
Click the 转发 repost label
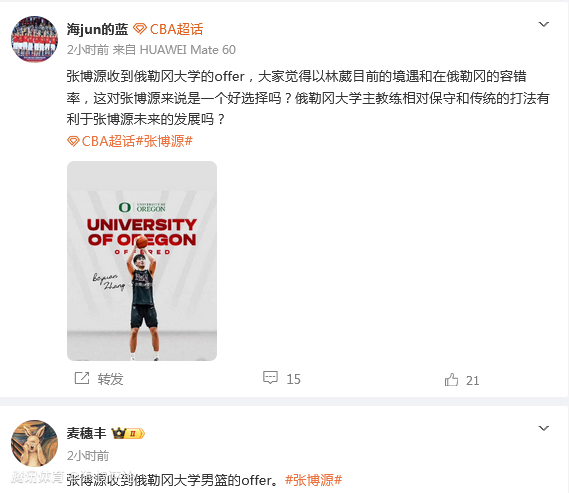coord(110,379)
